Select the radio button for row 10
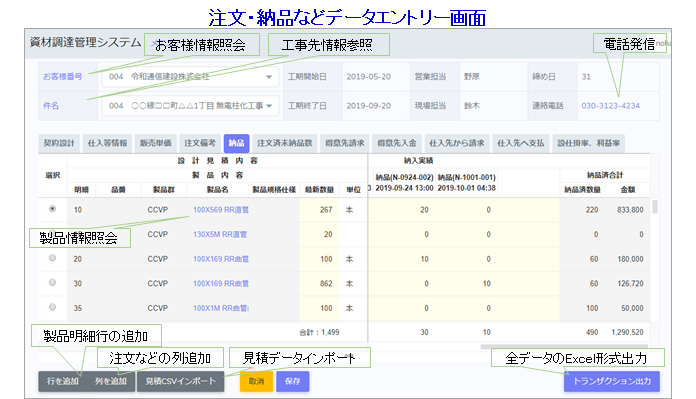 pyautogui.click(x=52, y=209)
